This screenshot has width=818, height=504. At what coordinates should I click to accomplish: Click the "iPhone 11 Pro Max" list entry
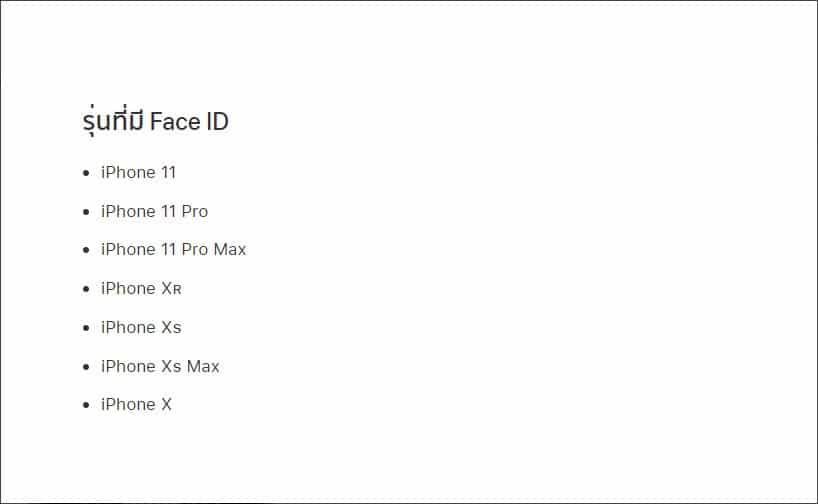pos(173,249)
